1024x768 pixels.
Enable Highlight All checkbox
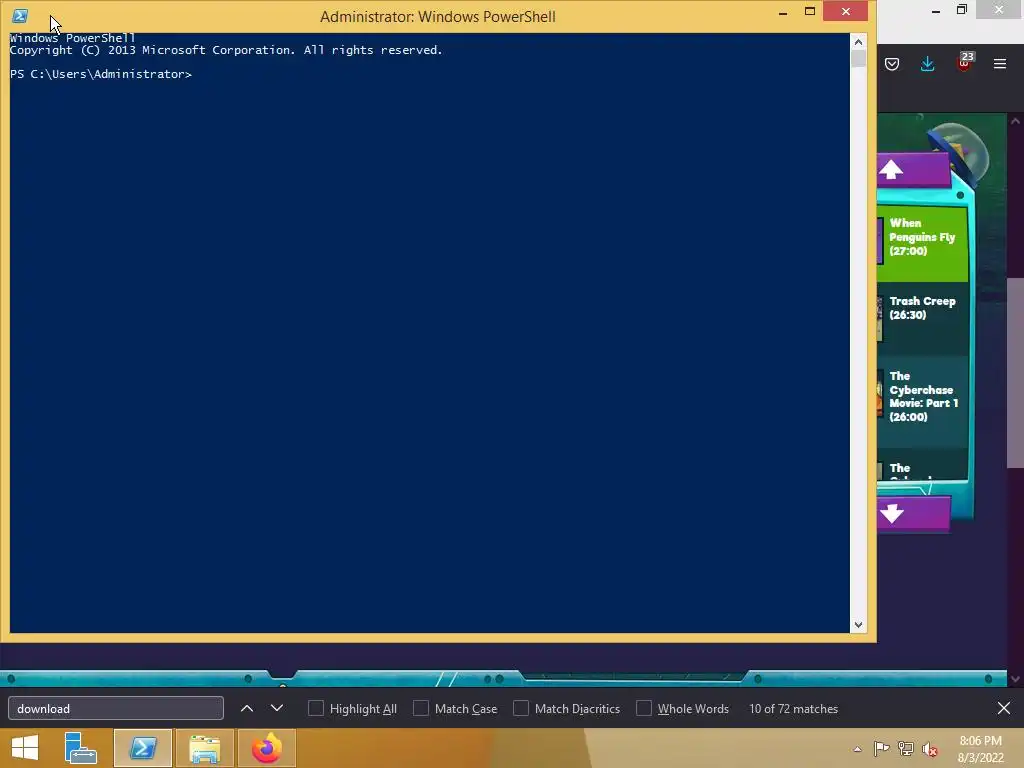click(x=315, y=709)
